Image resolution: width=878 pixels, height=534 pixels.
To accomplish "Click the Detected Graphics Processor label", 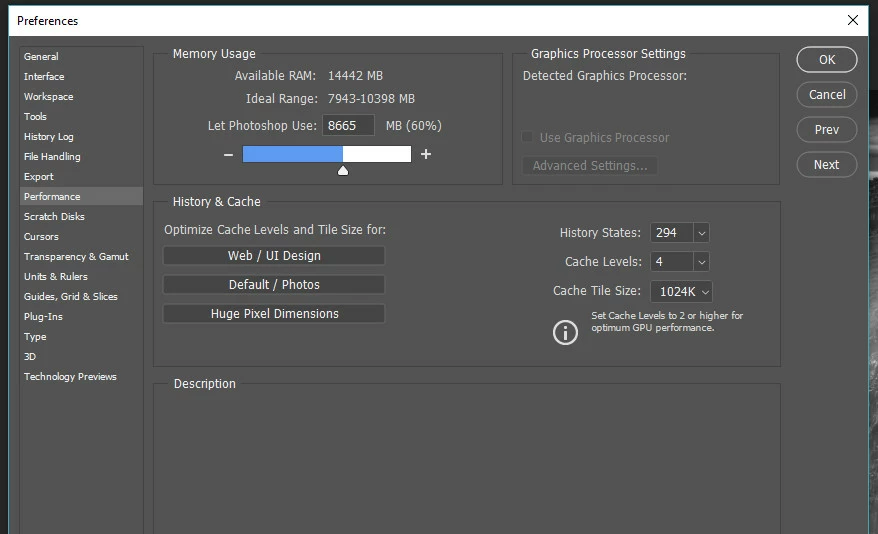I will tap(605, 76).
